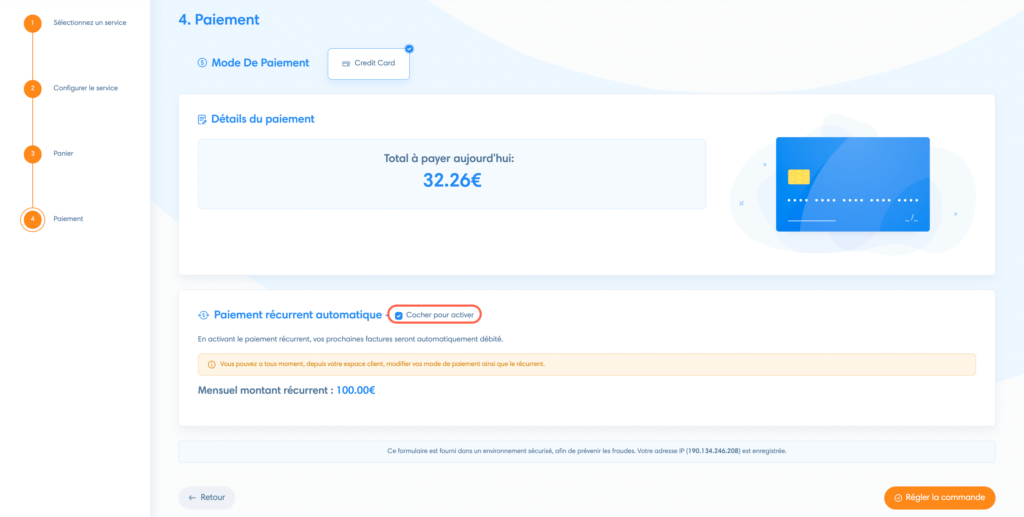Viewport: 1024px width, 517px height.
Task: Click the '4. Paiement' page heading
Action: tap(219, 20)
